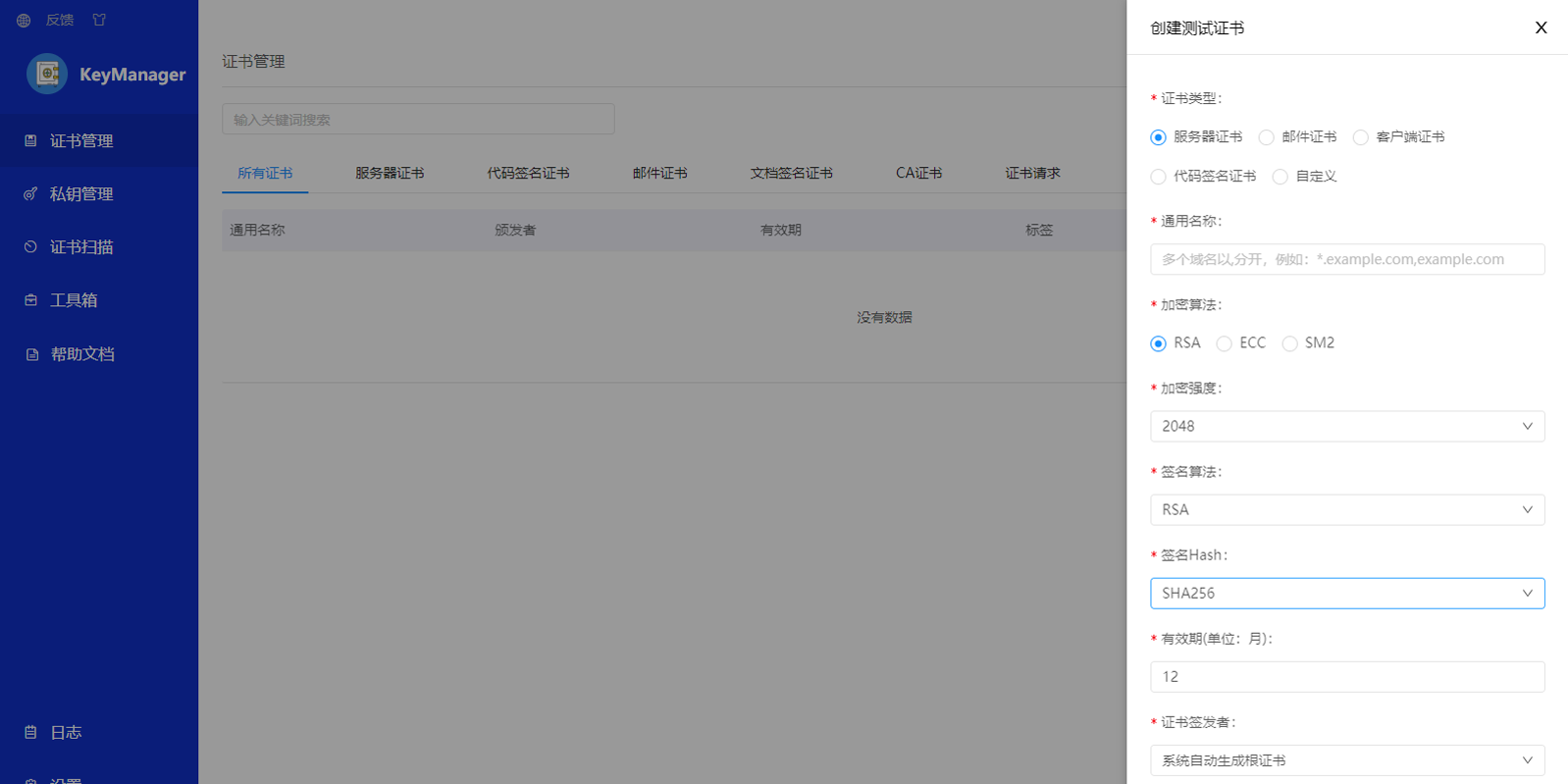1568x784 pixels.
Task: Click the 帮助文档 document icon
Action: click(x=31, y=354)
